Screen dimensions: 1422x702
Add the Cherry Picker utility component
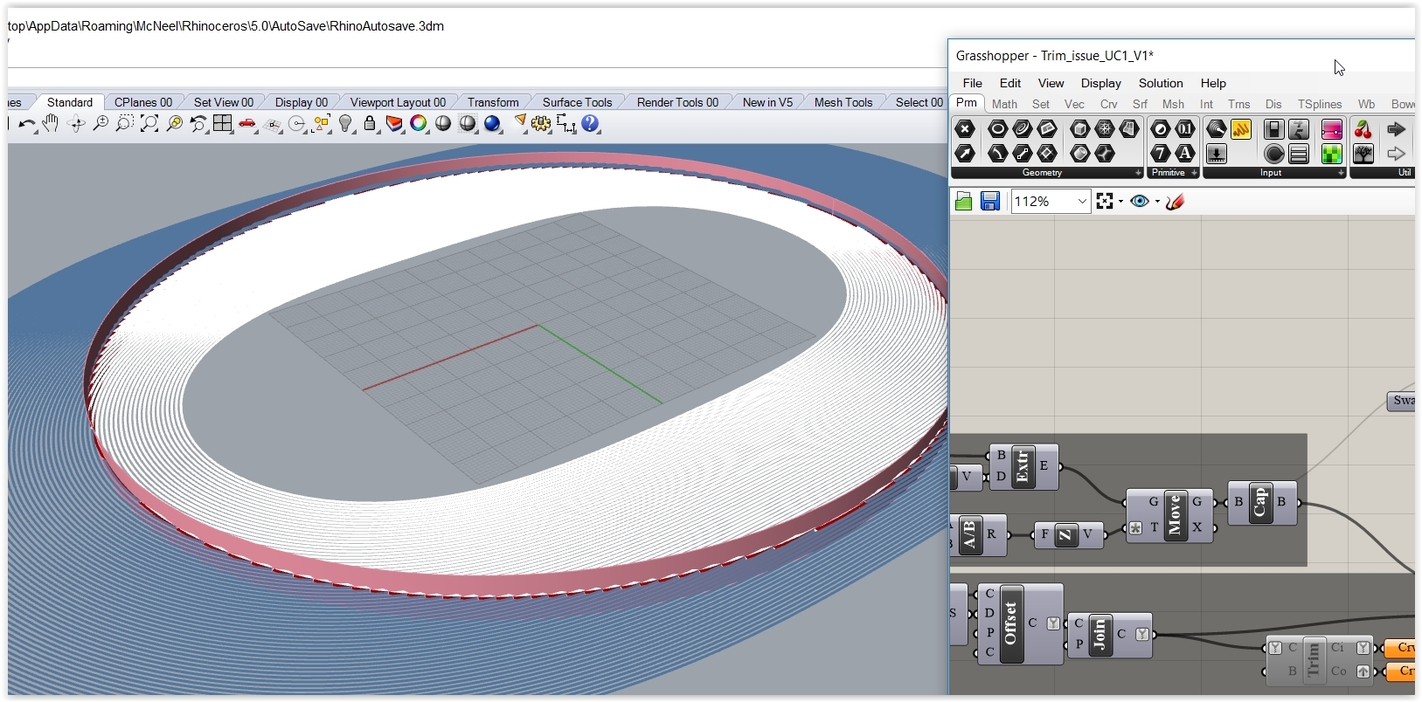[x=1362, y=129]
